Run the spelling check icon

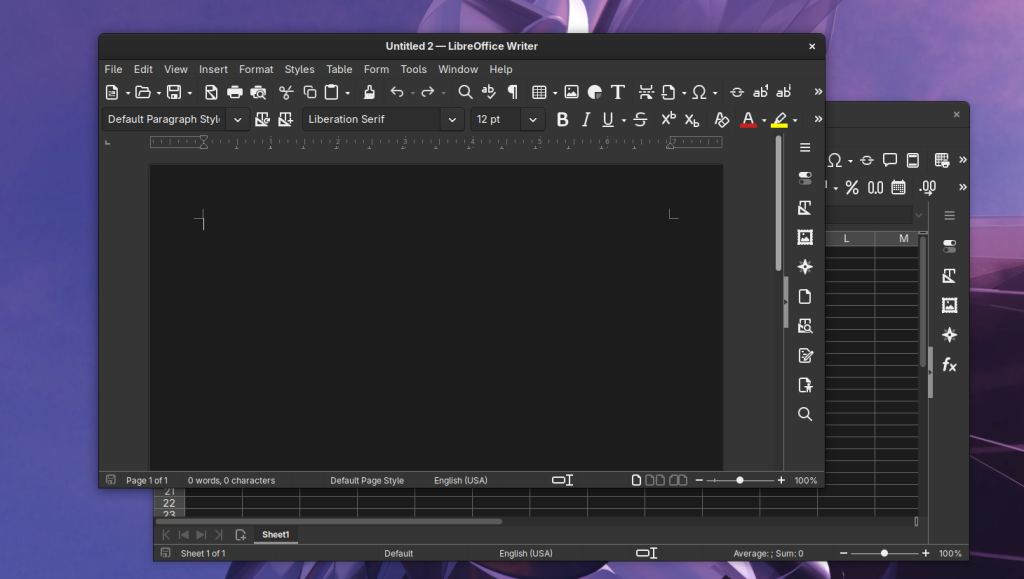488,92
